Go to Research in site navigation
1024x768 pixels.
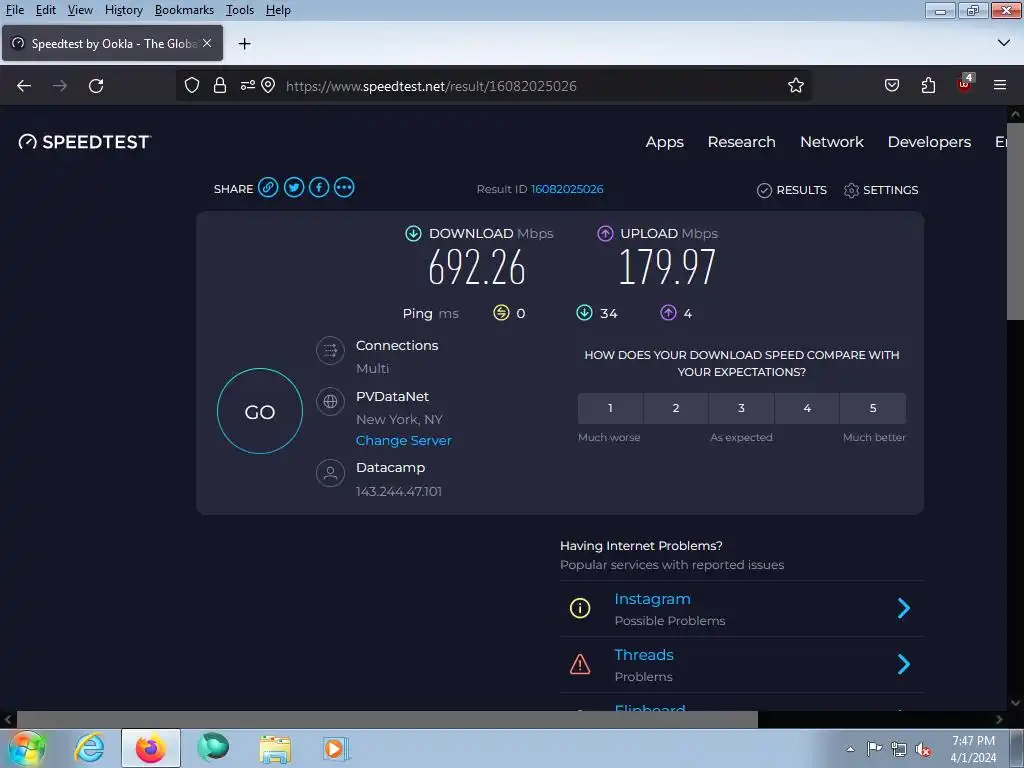741,142
